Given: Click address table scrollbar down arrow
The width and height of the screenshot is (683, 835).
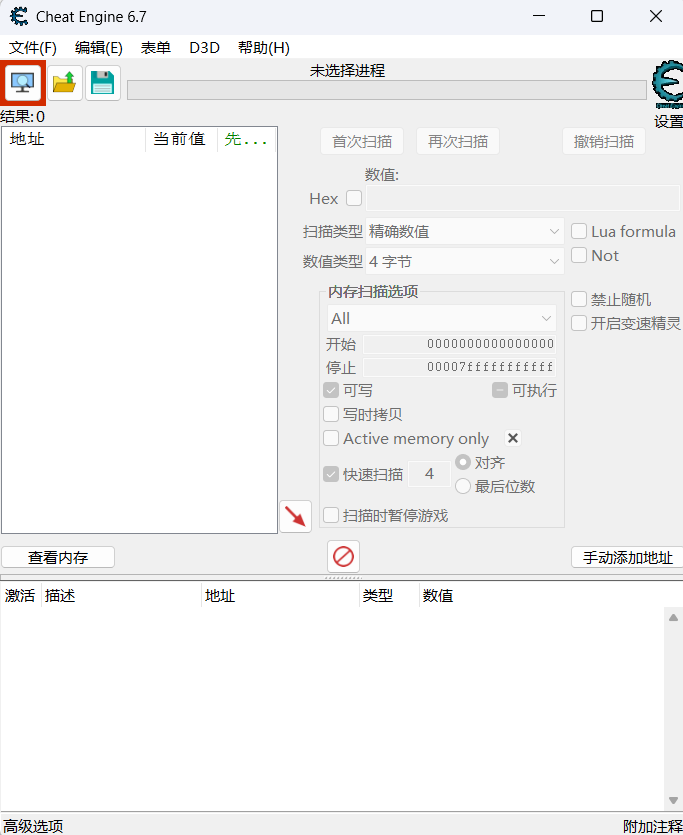Looking at the screenshot, I should click(673, 800).
